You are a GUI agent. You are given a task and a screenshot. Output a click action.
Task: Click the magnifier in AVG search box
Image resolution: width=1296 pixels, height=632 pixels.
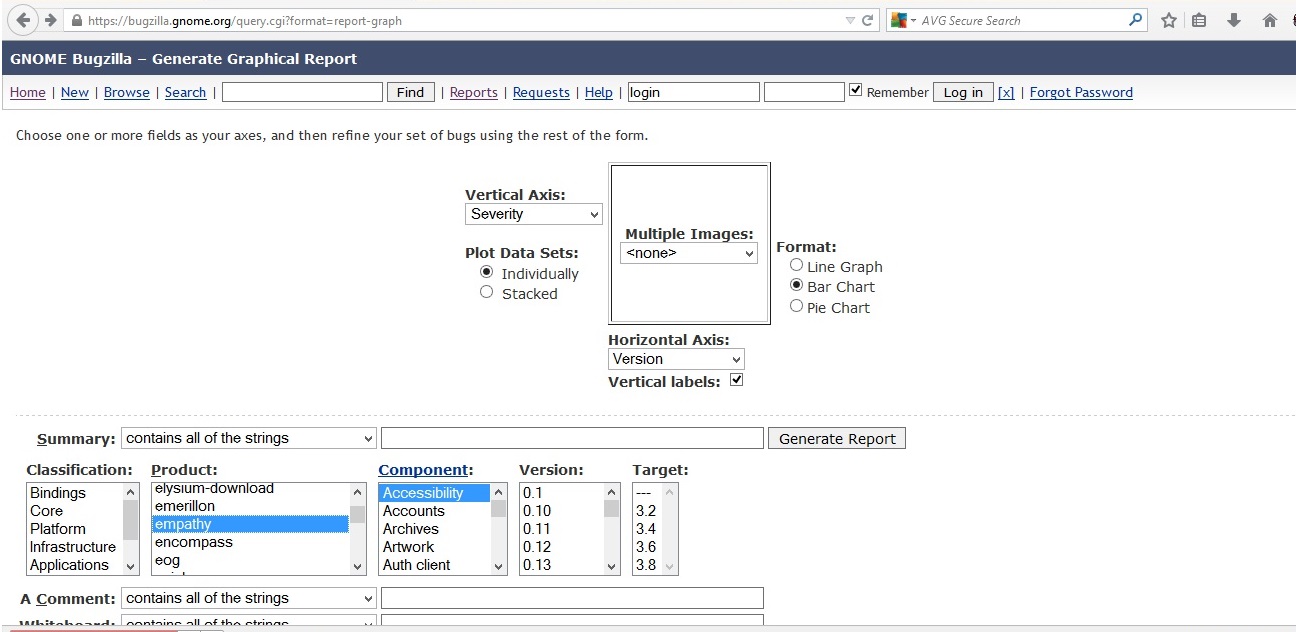point(1136,20)
